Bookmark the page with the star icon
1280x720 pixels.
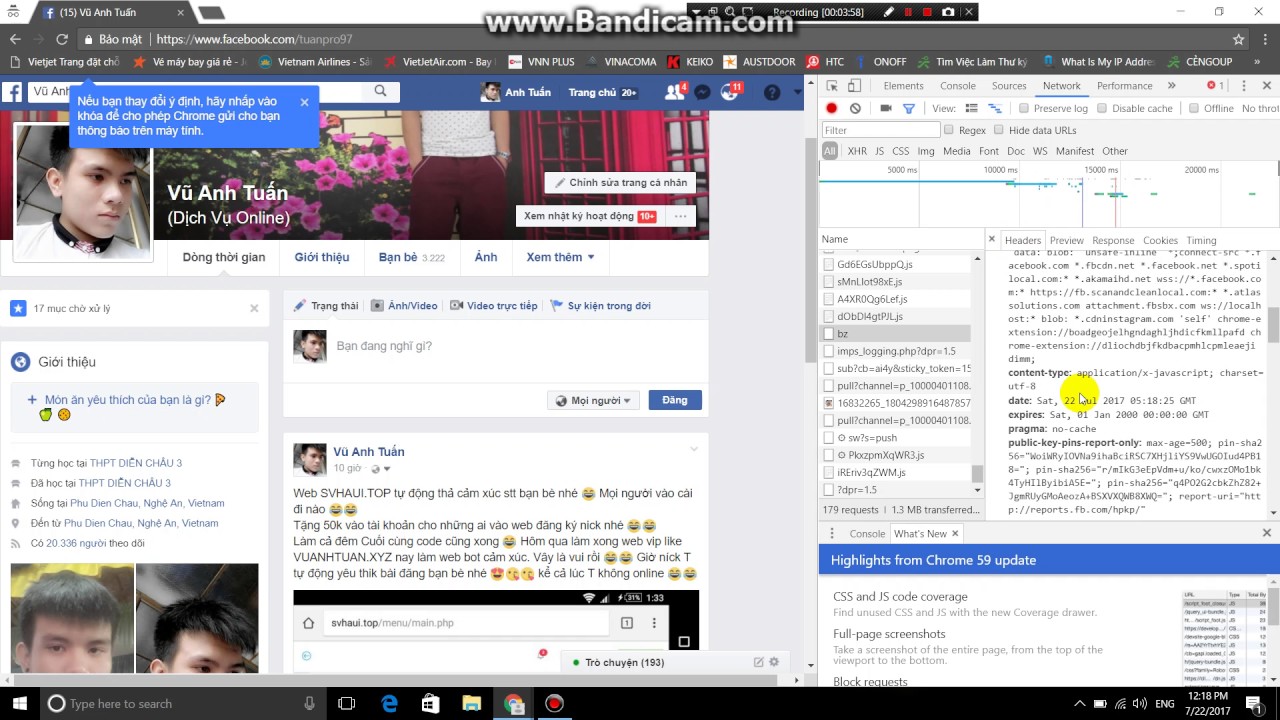[x=1238, y=39]
